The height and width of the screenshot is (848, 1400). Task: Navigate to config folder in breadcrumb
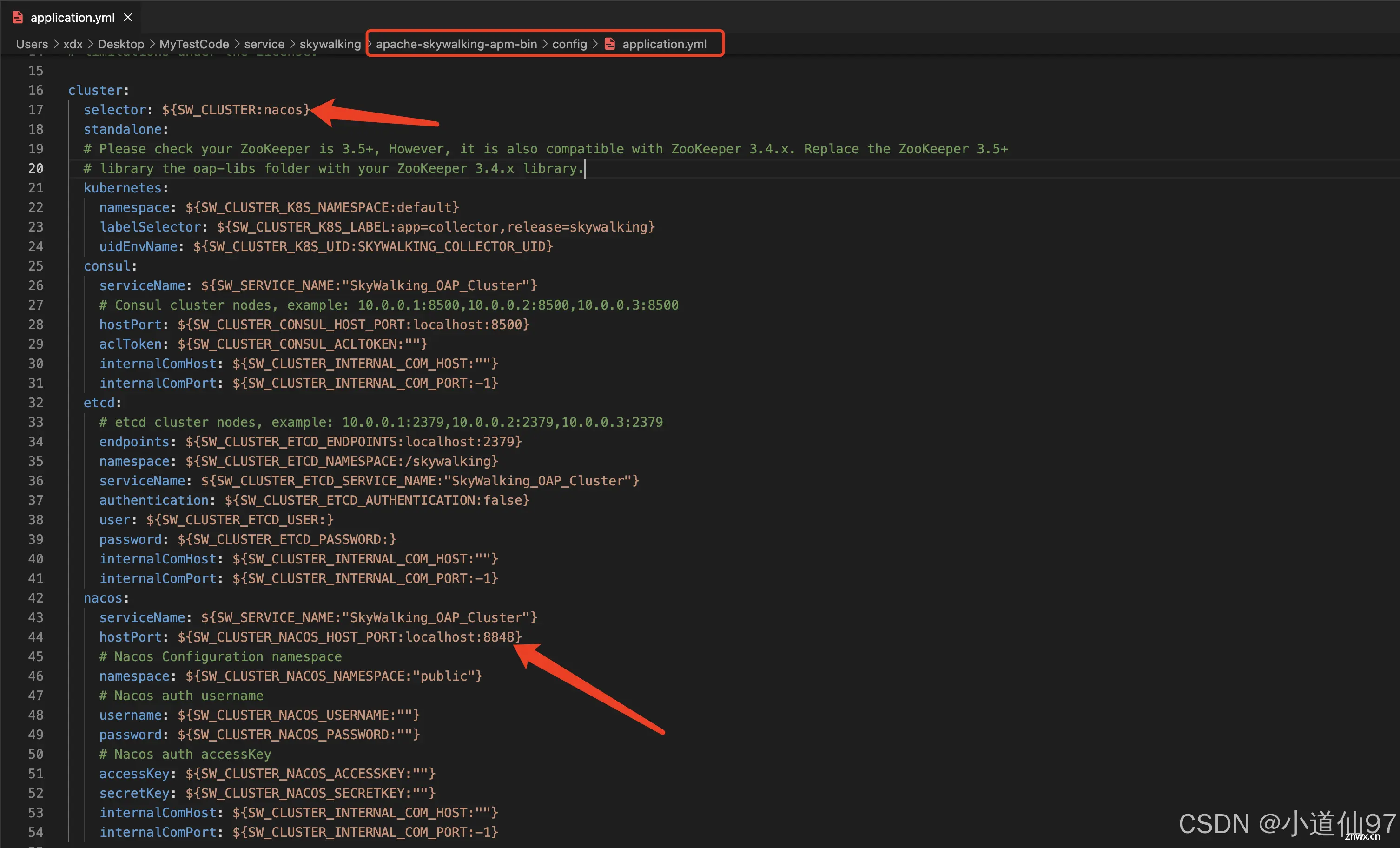(x=579, y=45)
